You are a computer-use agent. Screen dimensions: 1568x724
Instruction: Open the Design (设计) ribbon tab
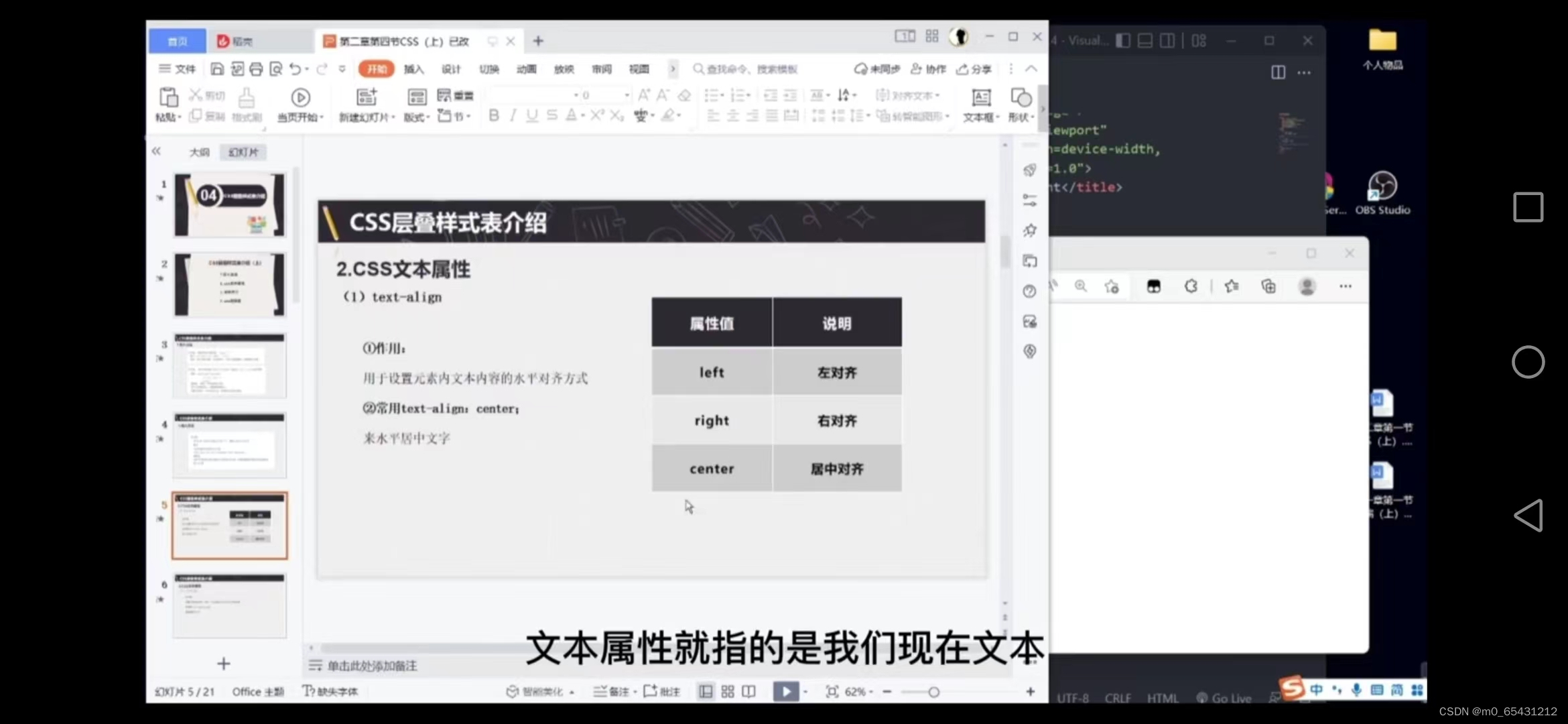point(451,69)
